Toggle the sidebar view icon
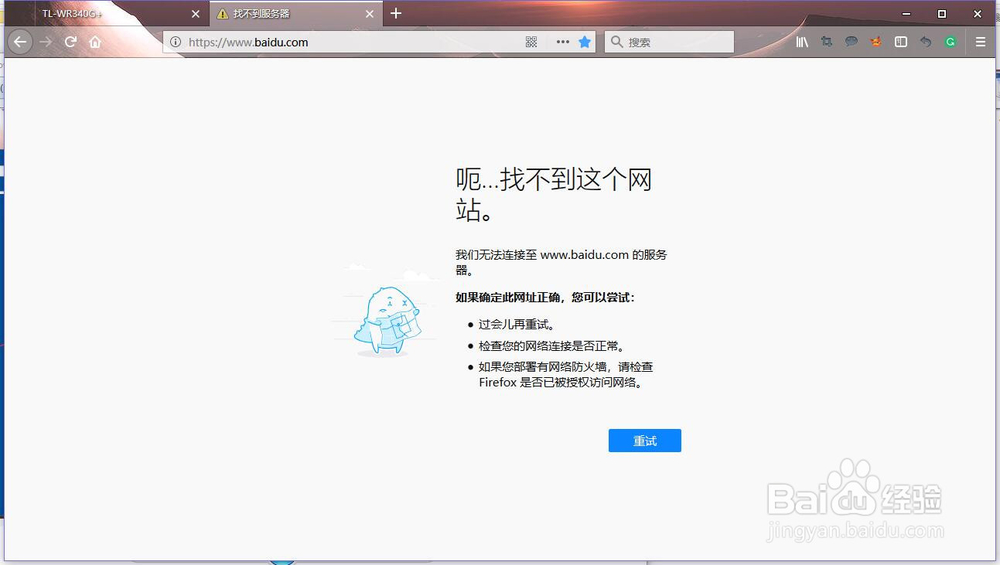Viewport: 1000px width, 565px height. point(901,42)
